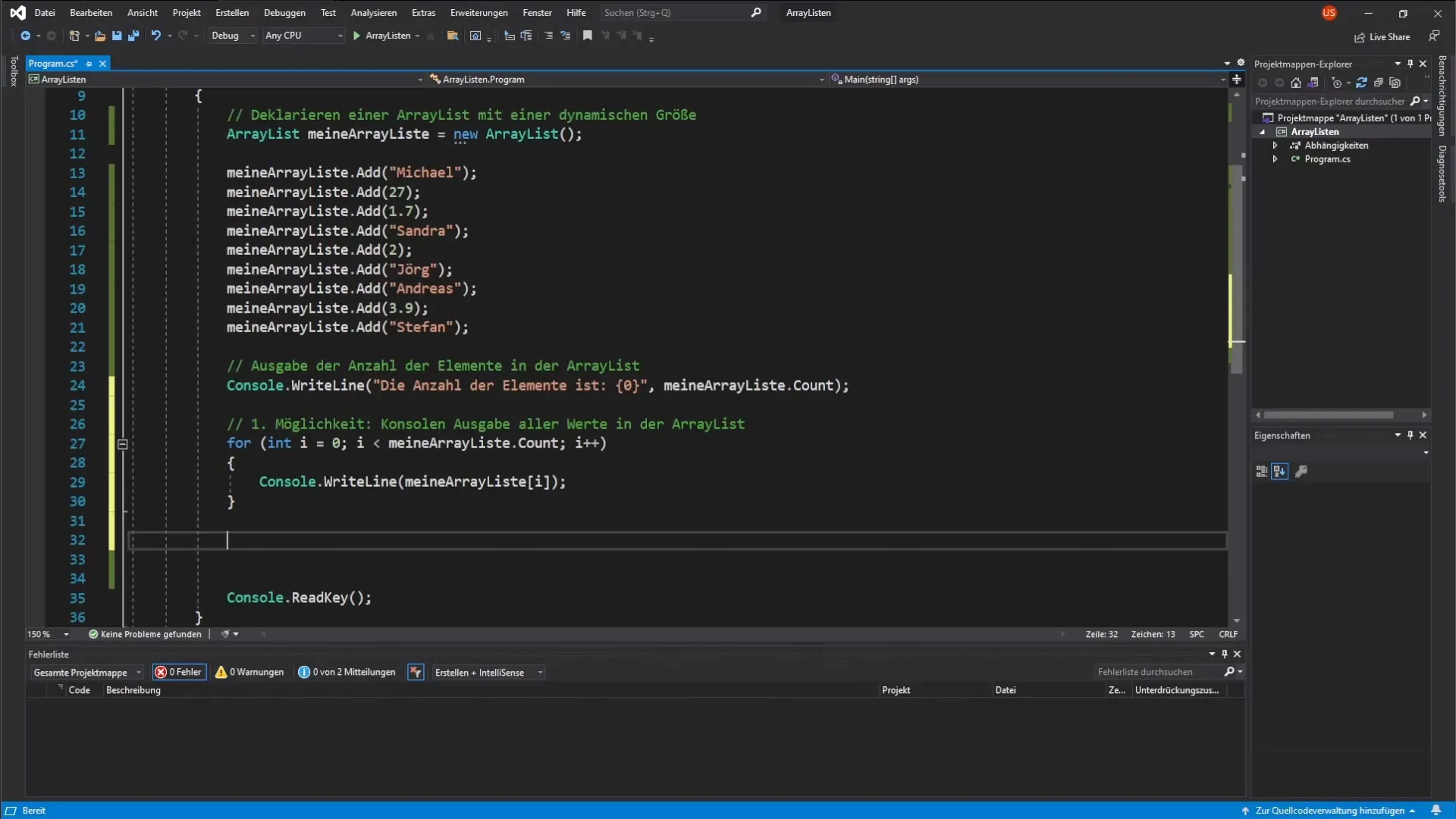The width and height of the screenshot is (1456, 819).
Task: Click the feedback icon next to Live Share
Action: tap(1433, 36)
